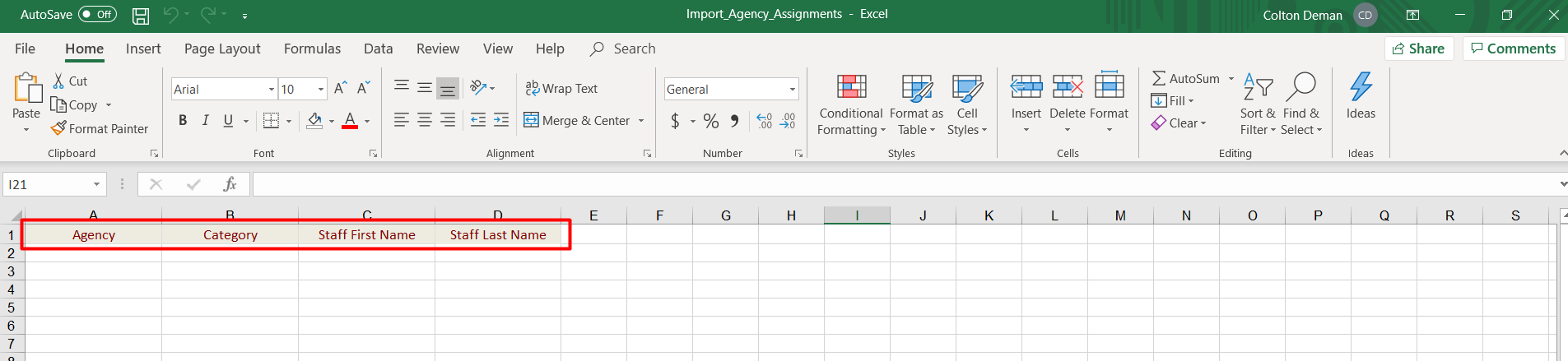Activate Format Painter
Image resolution: width=1568 pixels, height=361 pixels.
100,128
